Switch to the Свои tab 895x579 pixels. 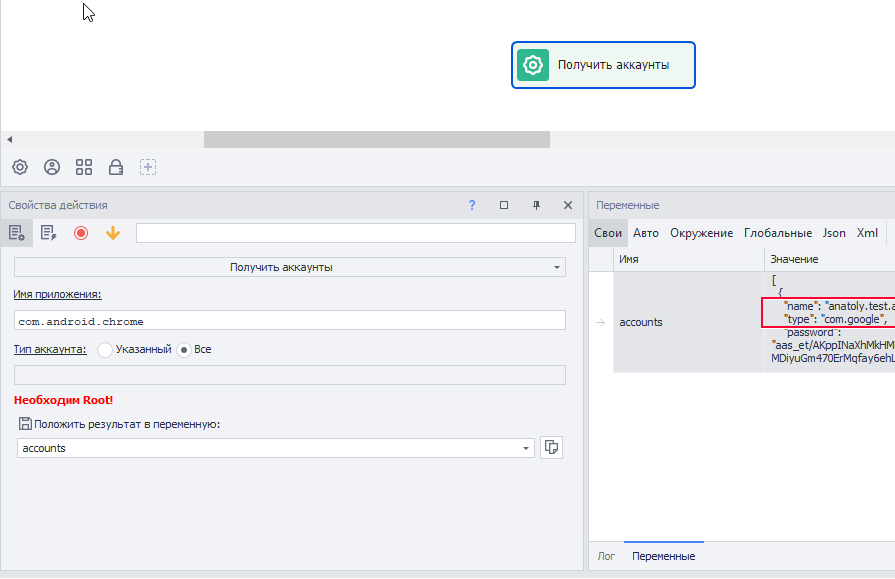pos(608,233)
